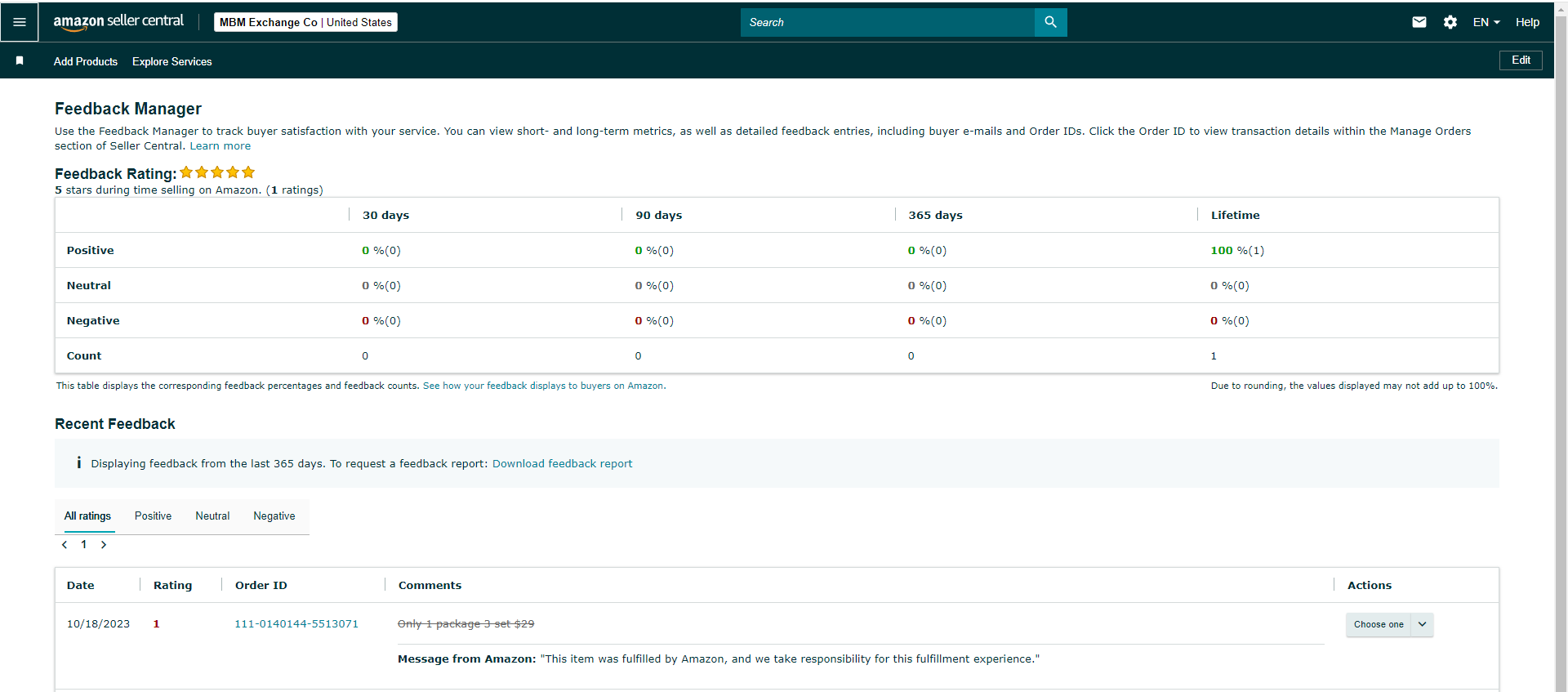Click the Feedback Manager heading
This screenshot has height=692, width=1568.
[x=128, y=109]
